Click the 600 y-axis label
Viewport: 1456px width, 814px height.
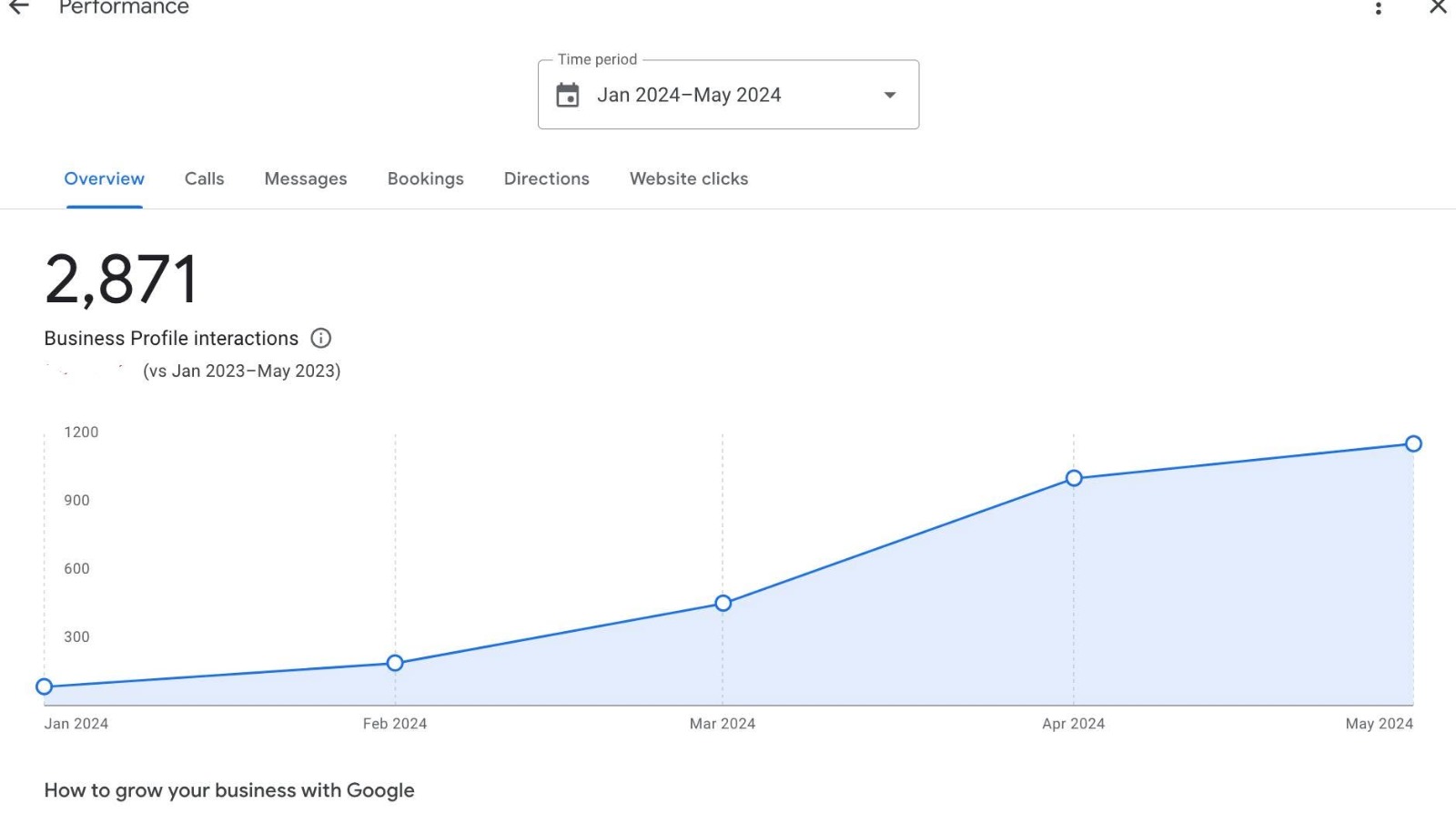(76, 568)
